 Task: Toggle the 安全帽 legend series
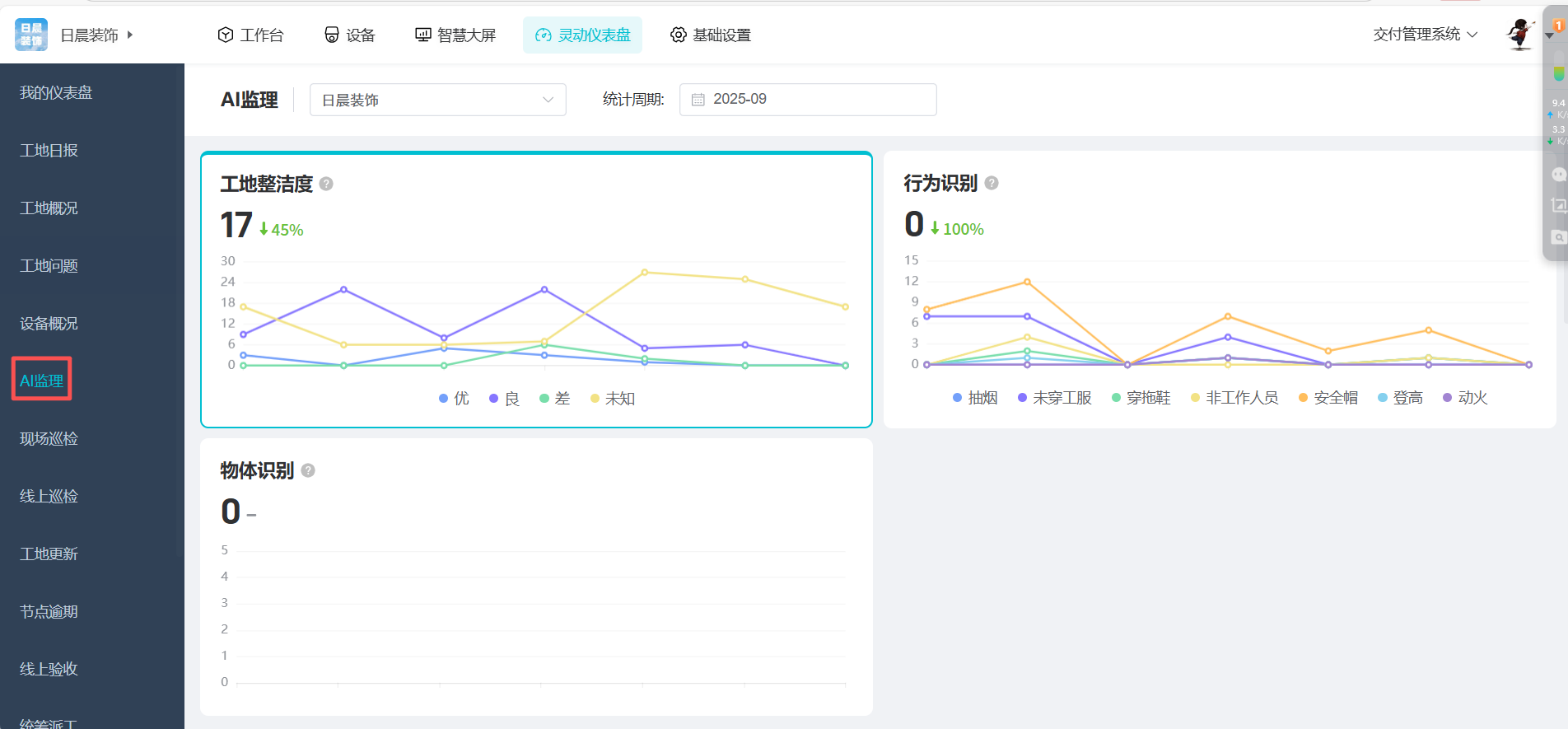pos(1328,398)
